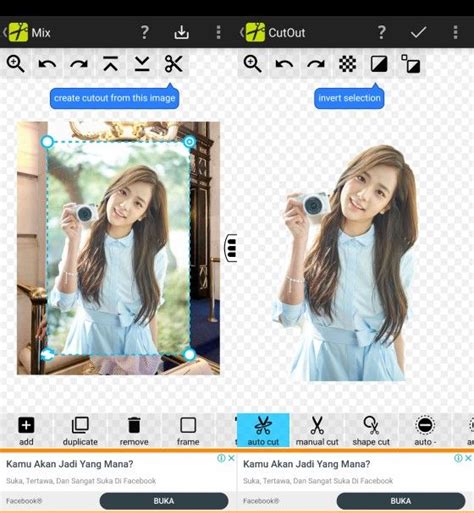Save the Mix image with download icon

(x=182, y=32)
